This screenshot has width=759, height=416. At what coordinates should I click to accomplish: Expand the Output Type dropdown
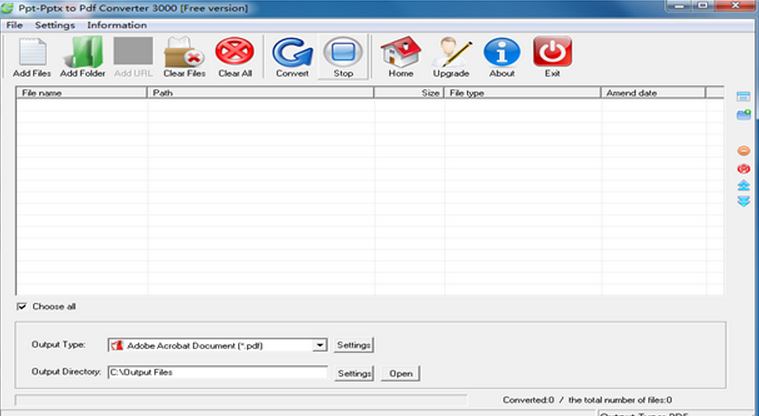pos(319,345)
